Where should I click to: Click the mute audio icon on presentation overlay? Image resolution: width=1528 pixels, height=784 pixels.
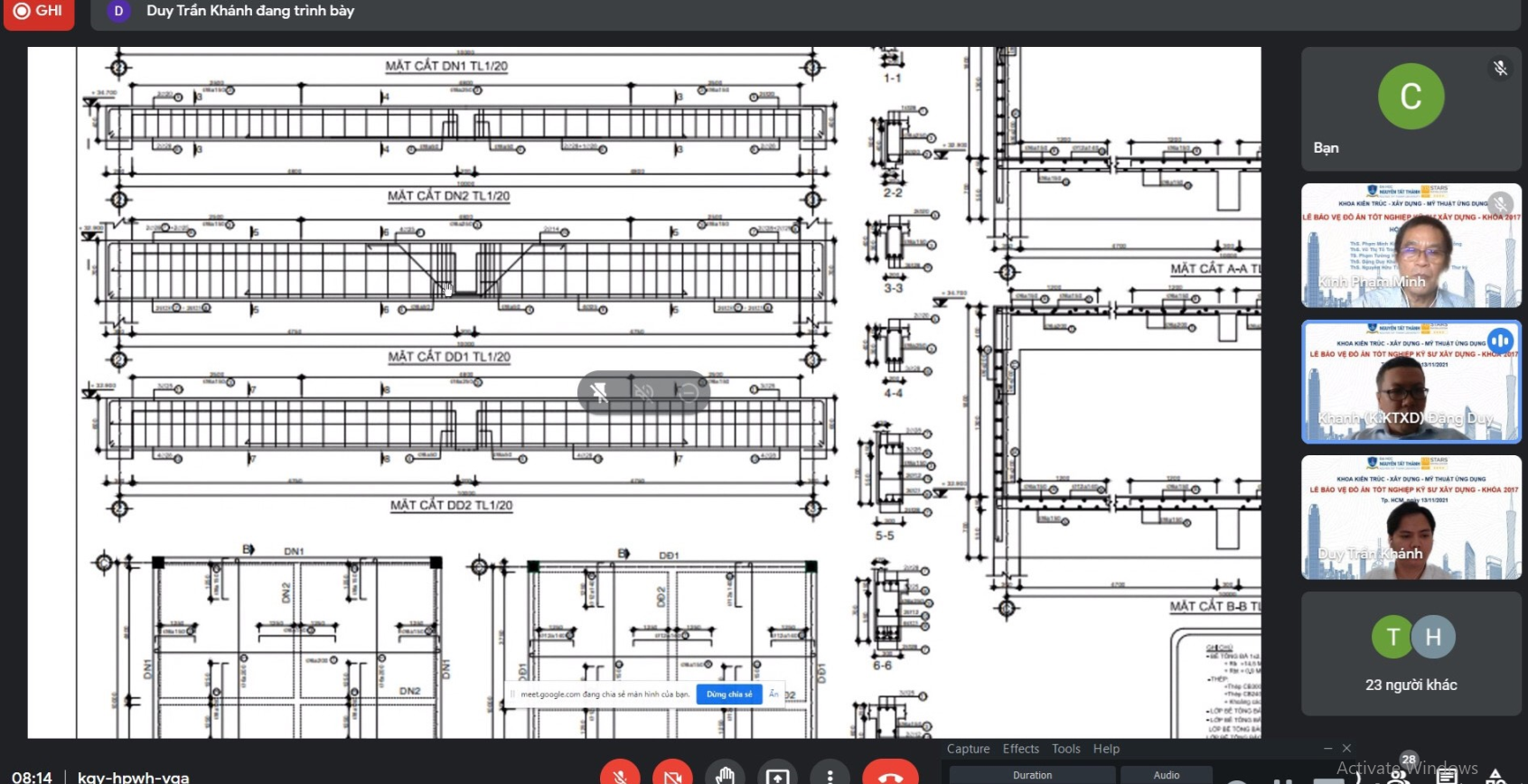(x=643, y=392)
